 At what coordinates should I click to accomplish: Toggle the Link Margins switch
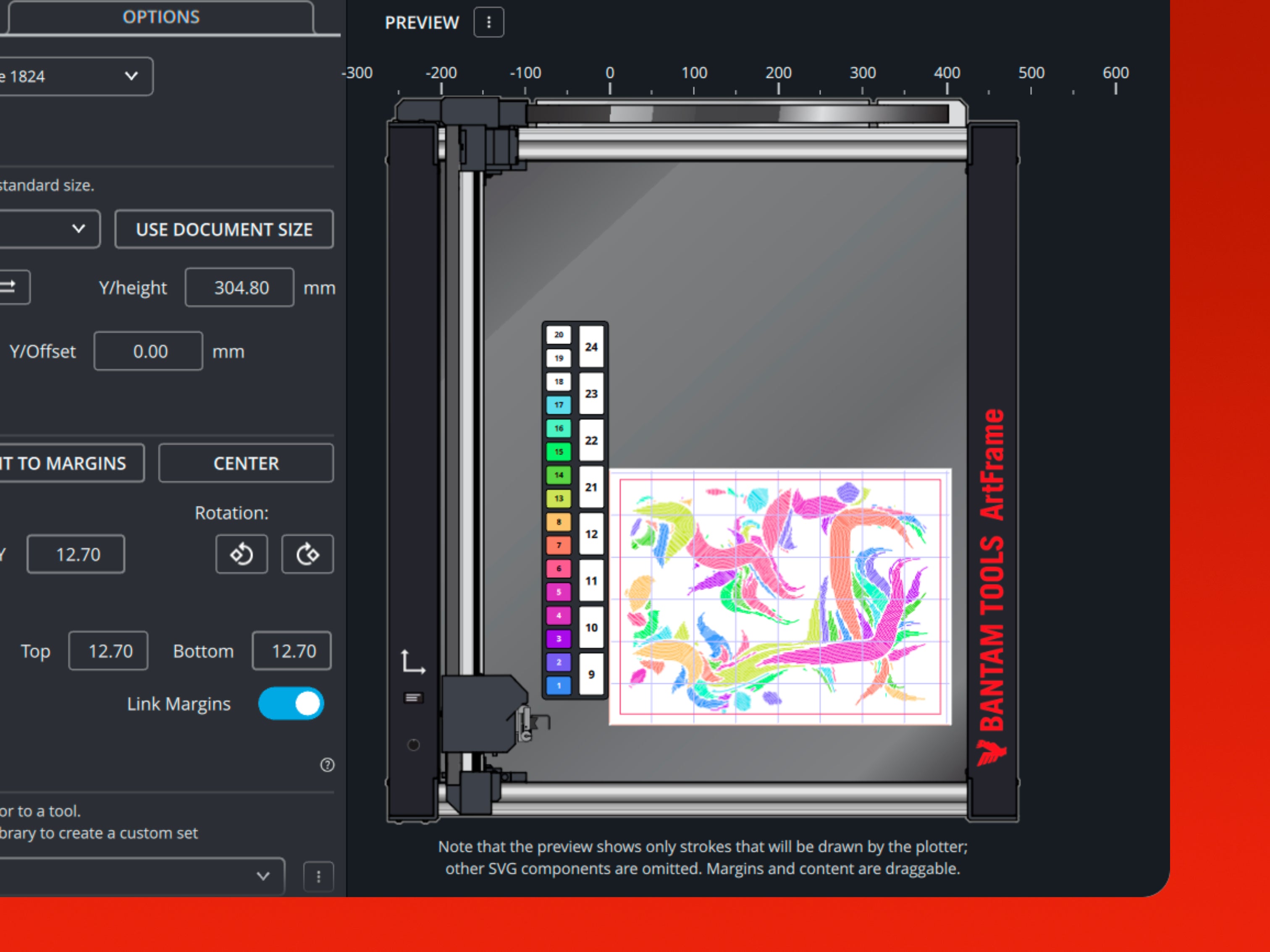(x=291, y=704)
